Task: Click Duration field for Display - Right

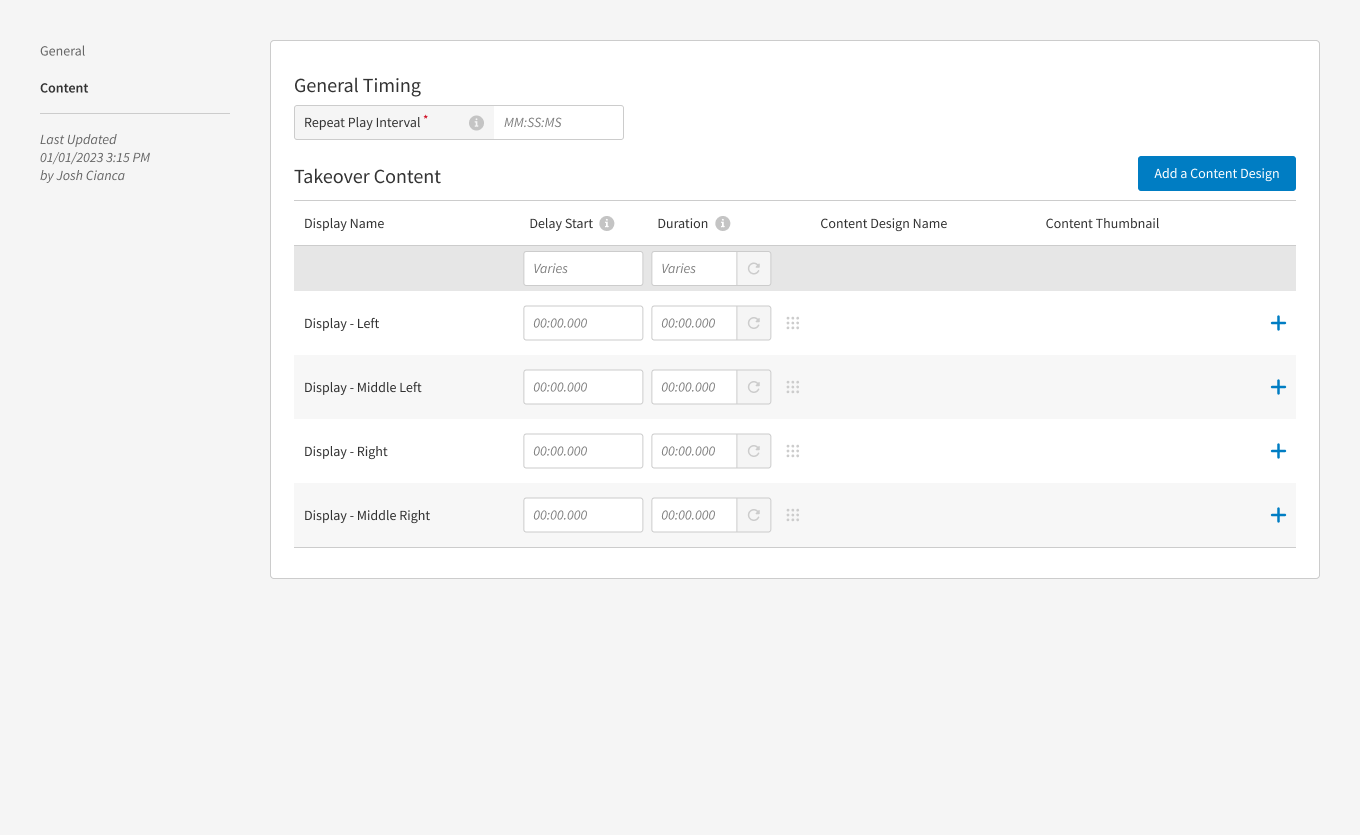Action: [694, 451]
